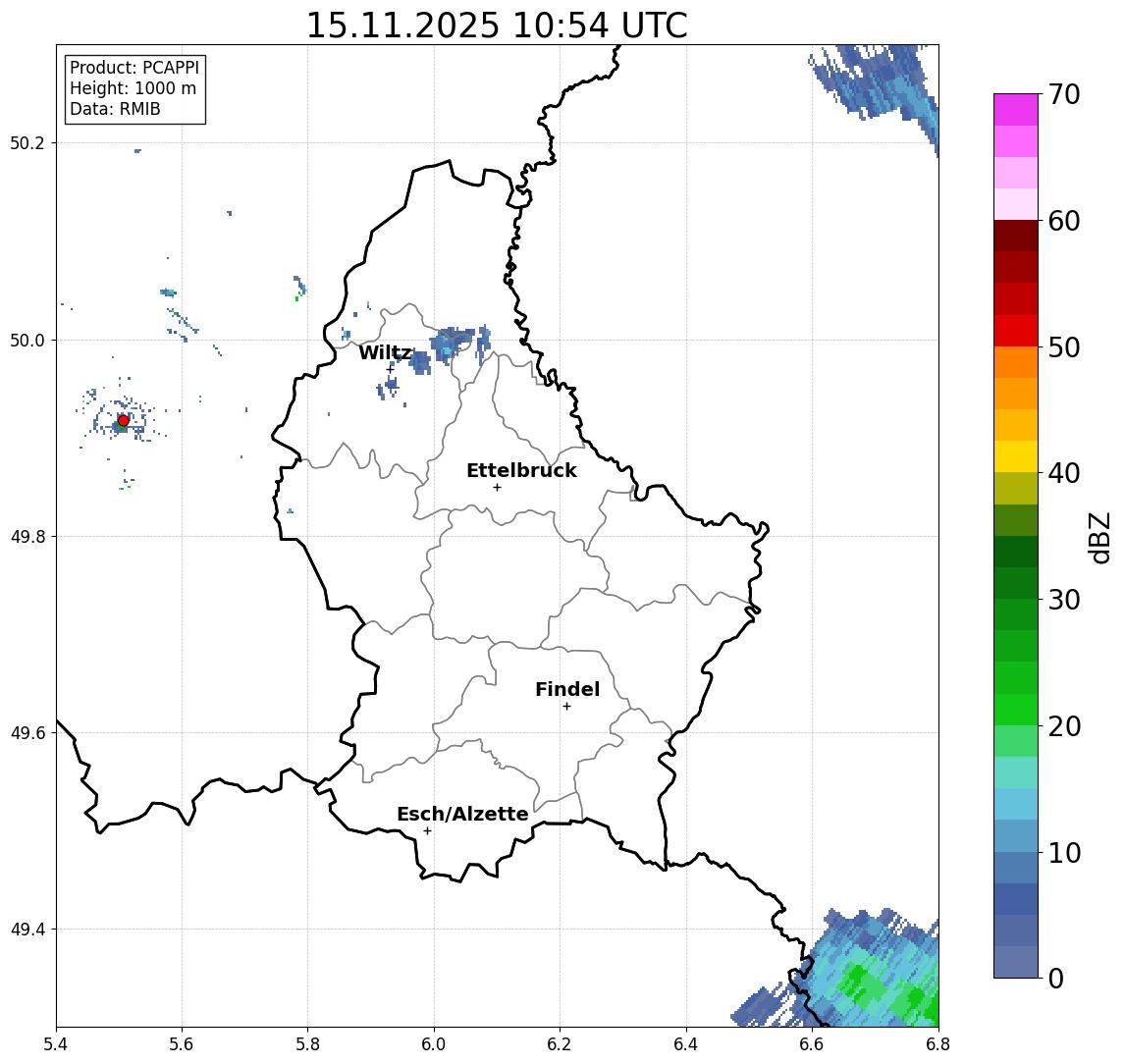
Task: Click the cross marker below Esch/Alzette
Action: click(427, 831)
